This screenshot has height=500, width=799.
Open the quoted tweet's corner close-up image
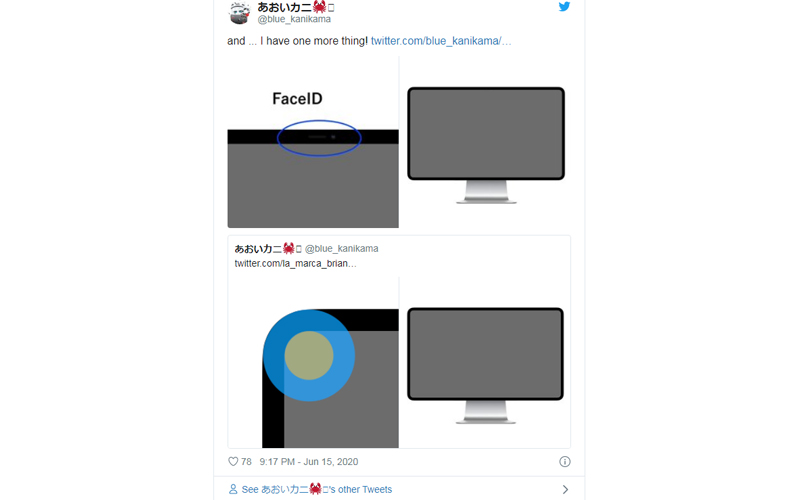click(x=313, y=362)
